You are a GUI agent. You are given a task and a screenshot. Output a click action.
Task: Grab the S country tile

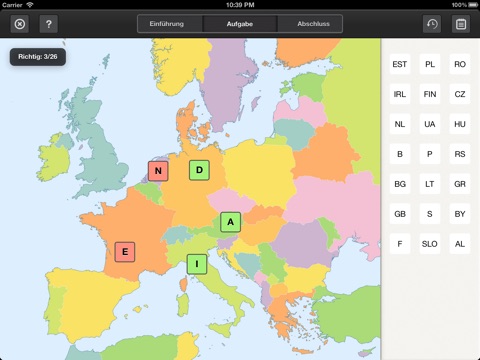(x=430, y=214)
